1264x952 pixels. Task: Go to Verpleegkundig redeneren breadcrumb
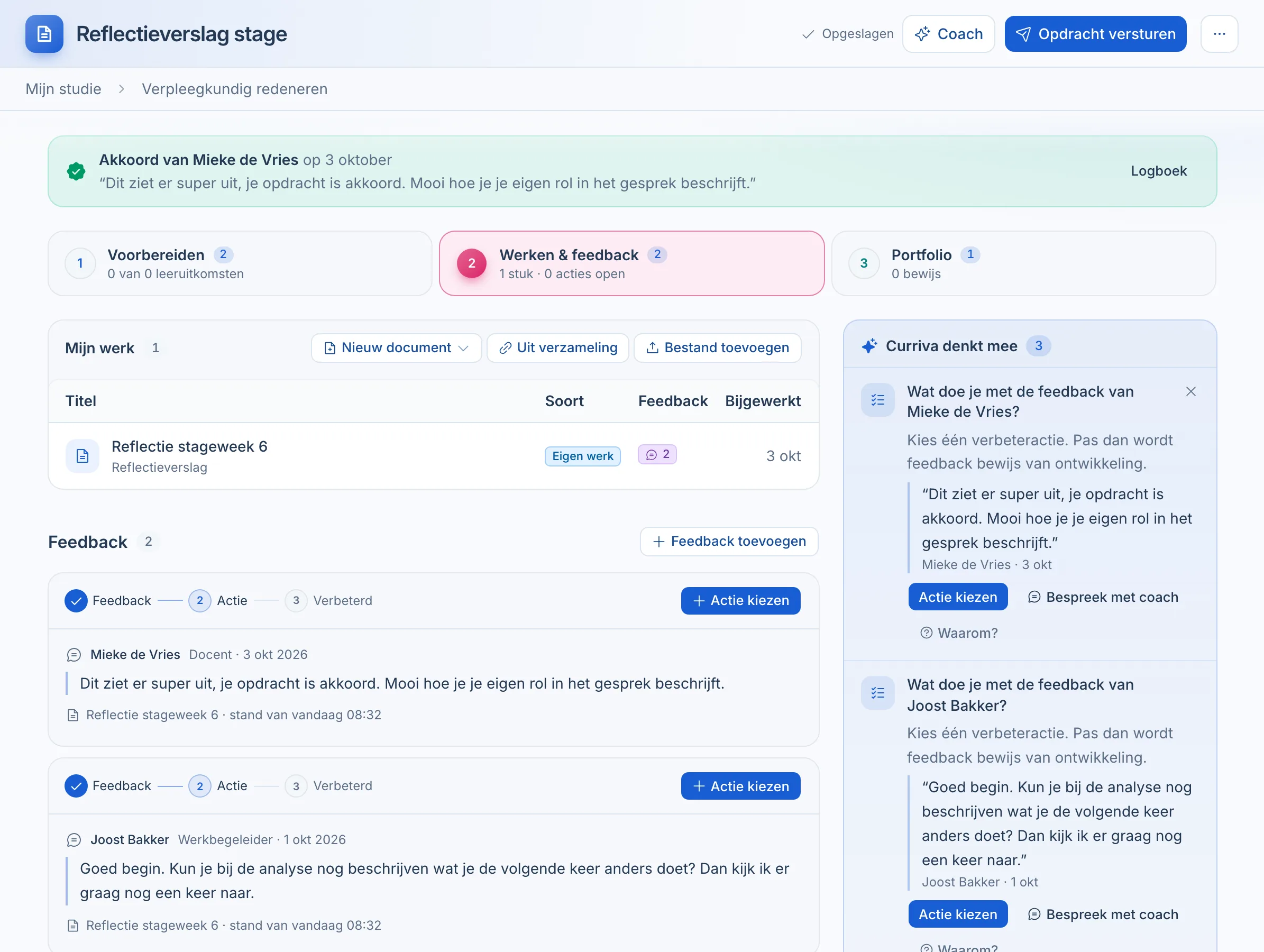pyautogui.click(x=234, y=89)
